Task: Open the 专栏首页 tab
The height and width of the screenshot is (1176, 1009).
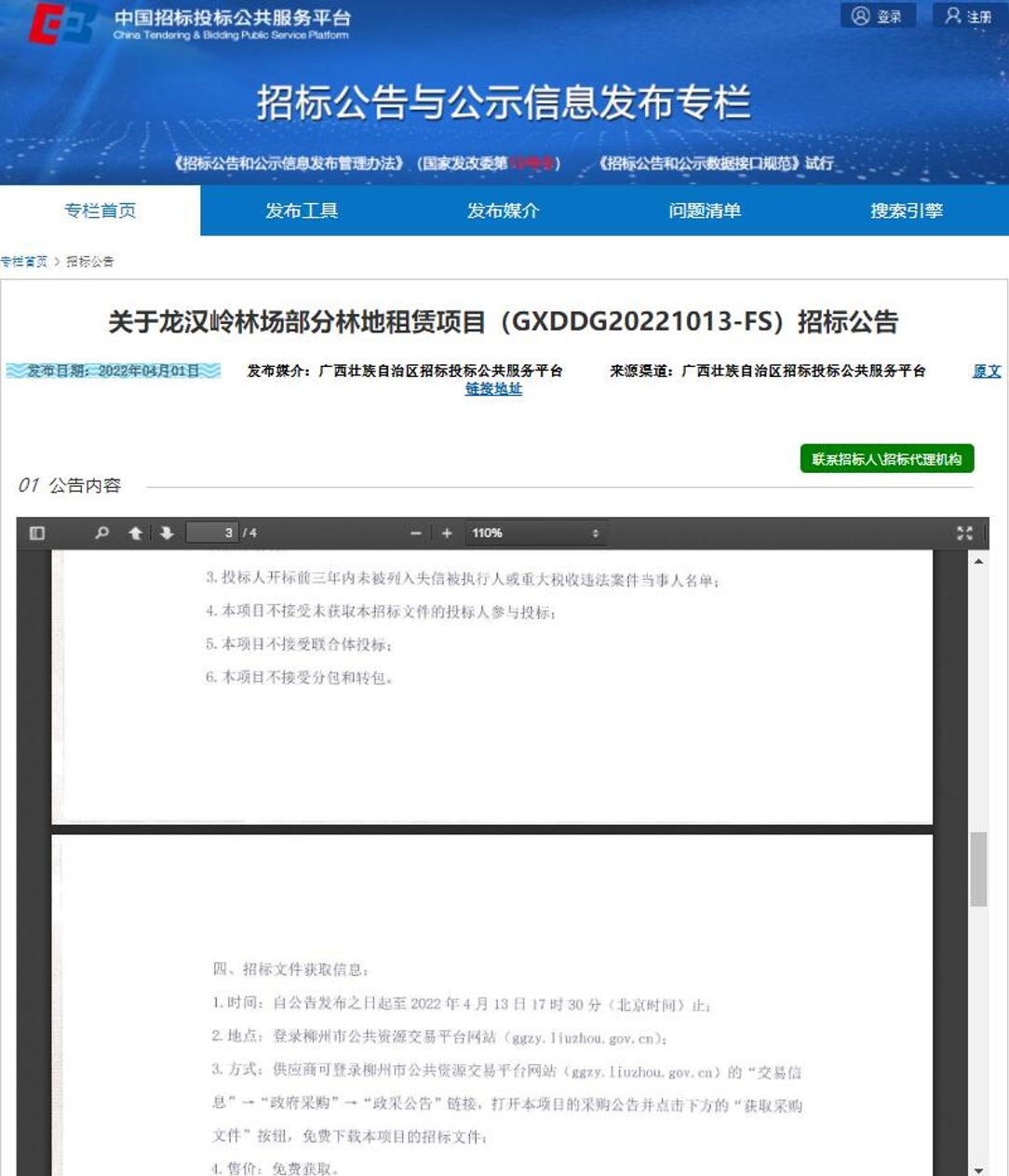Action: [x=100, y=210]
